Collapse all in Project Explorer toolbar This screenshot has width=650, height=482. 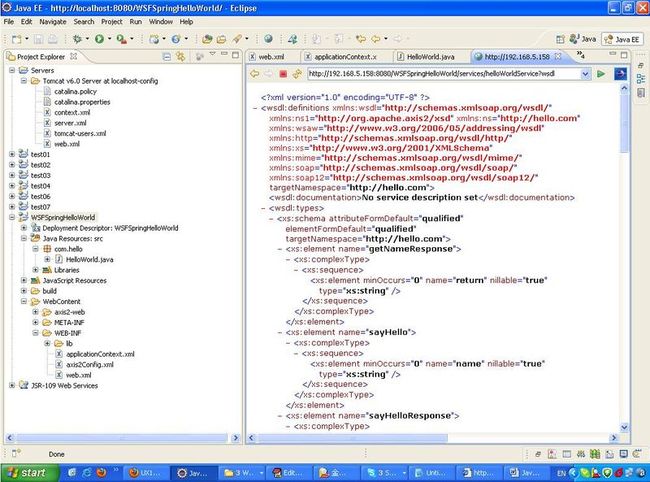tap(167, 57)
